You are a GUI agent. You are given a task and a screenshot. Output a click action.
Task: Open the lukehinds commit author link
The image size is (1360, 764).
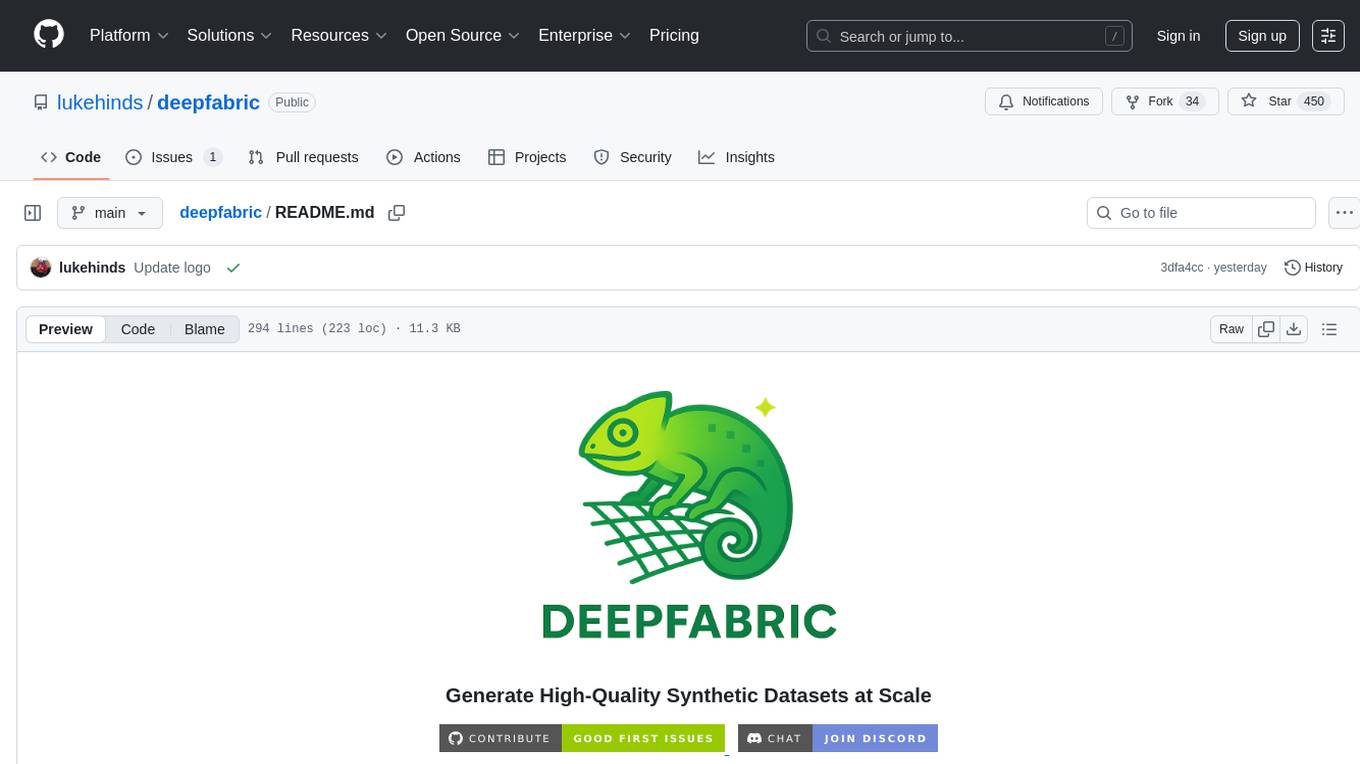tap(92, 268)
